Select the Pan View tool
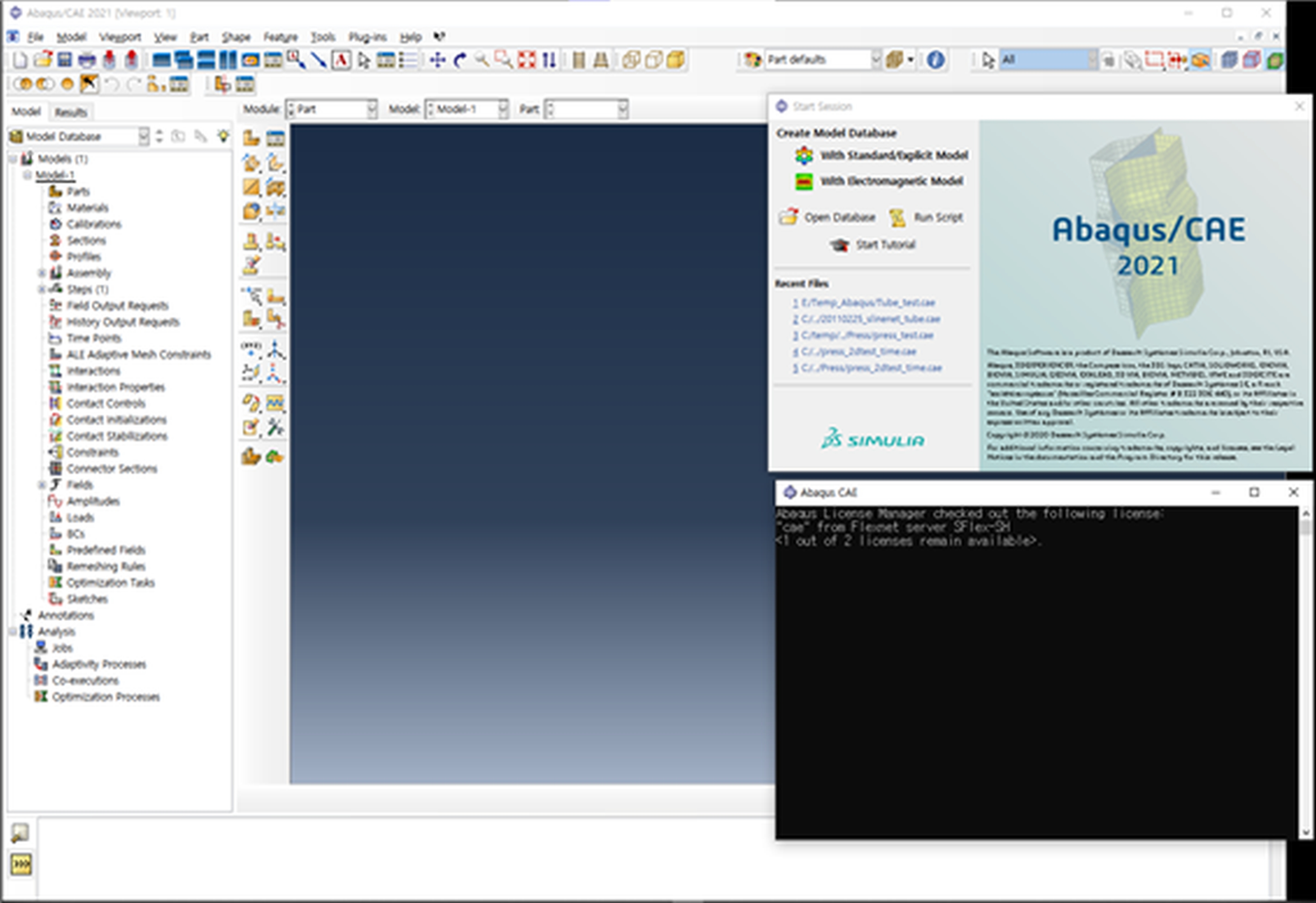This screenshot has width=1316, height=903. (x=437, y=60)
